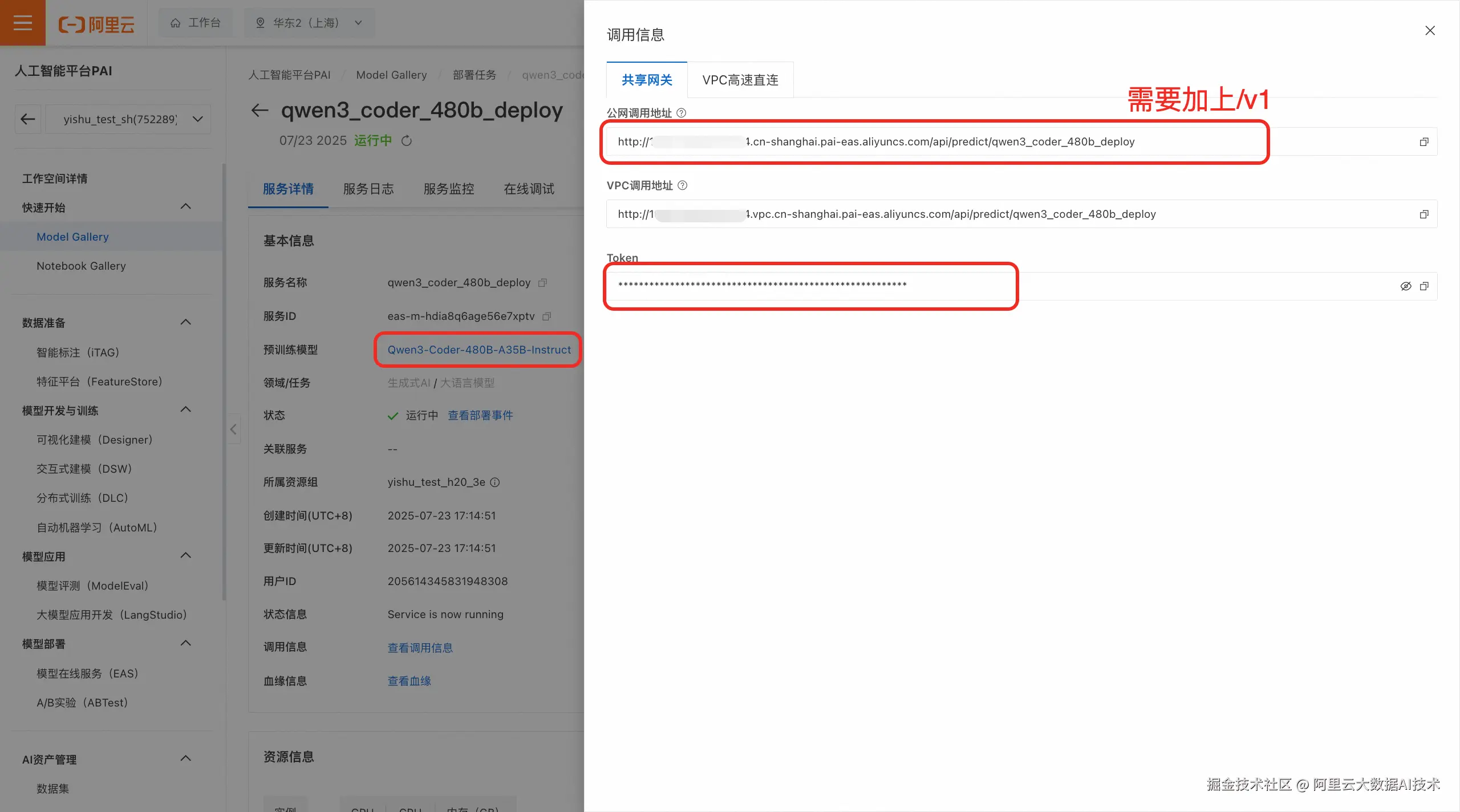Click the sidebar vertical scrollbar
This screenshot has height=812, width=1460.
pos(224,382)
